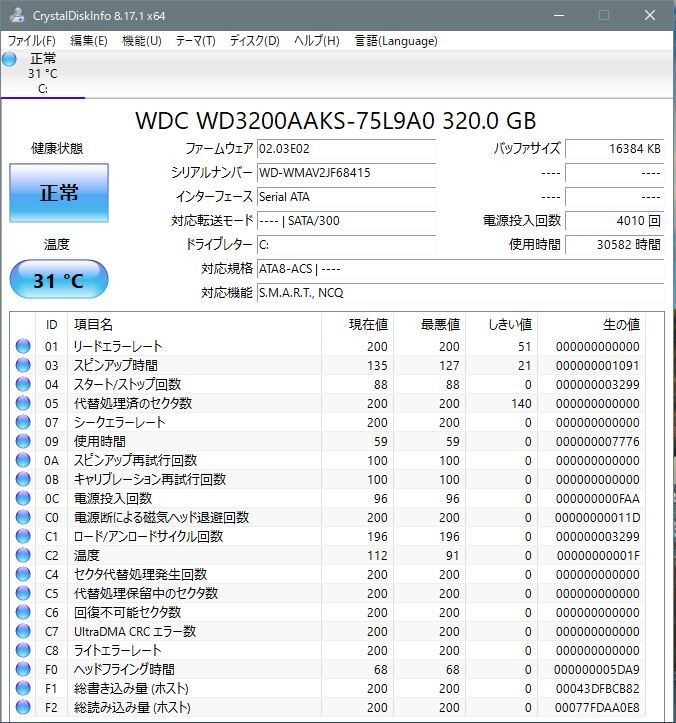Click the ID column header
Viewport: 676px width, 723px height.
[x=52, y=325]
